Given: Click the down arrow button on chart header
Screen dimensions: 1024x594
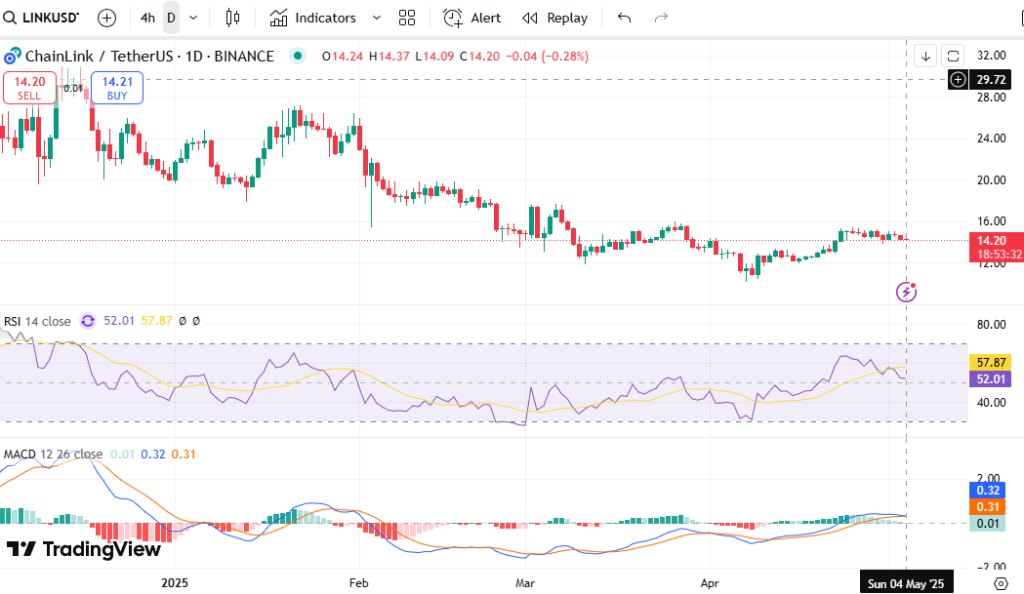Looking at the screenshot, I should pos(925,56).
